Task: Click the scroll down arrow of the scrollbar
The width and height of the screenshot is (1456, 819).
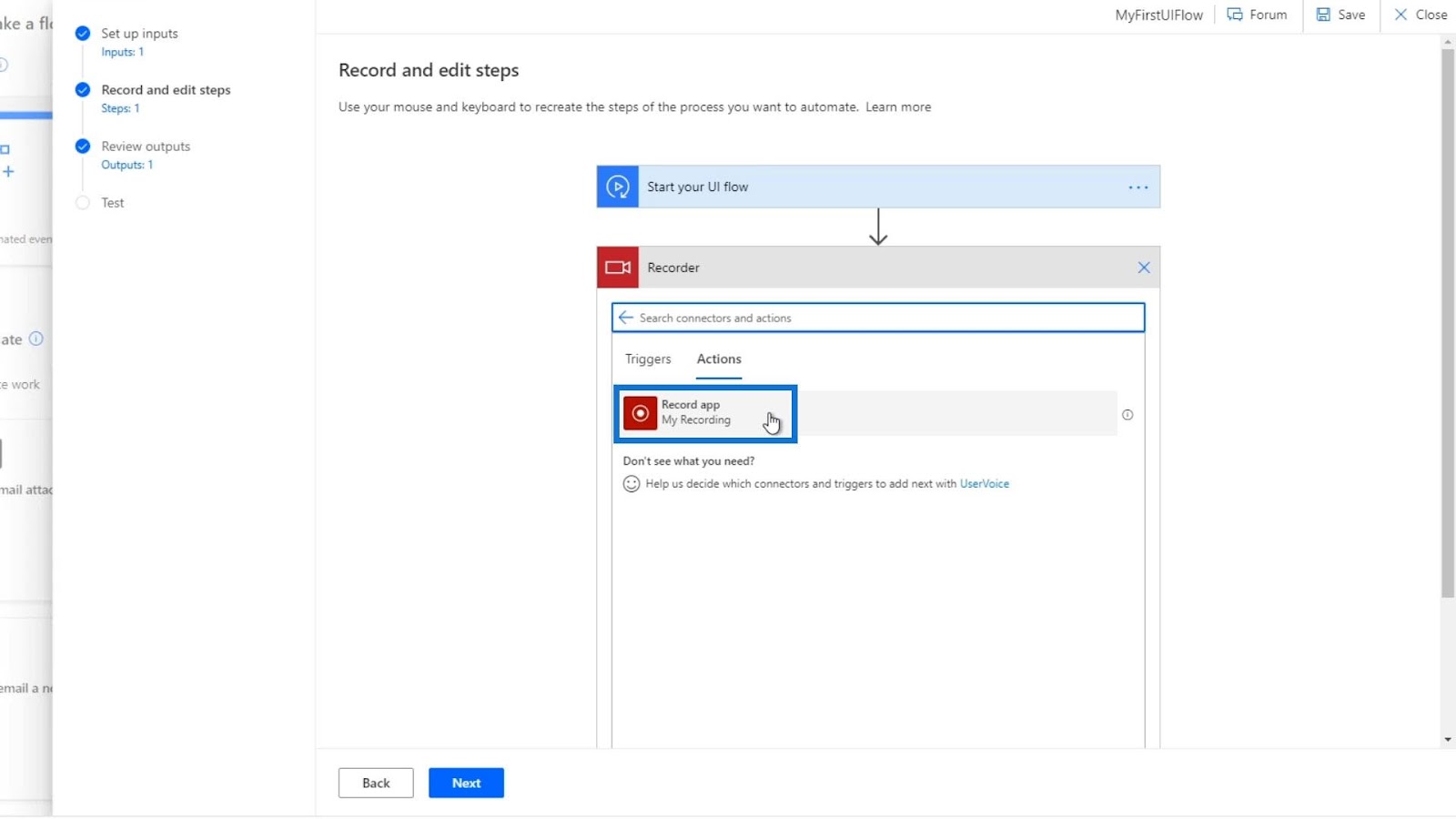Action: coord(1448,740)
